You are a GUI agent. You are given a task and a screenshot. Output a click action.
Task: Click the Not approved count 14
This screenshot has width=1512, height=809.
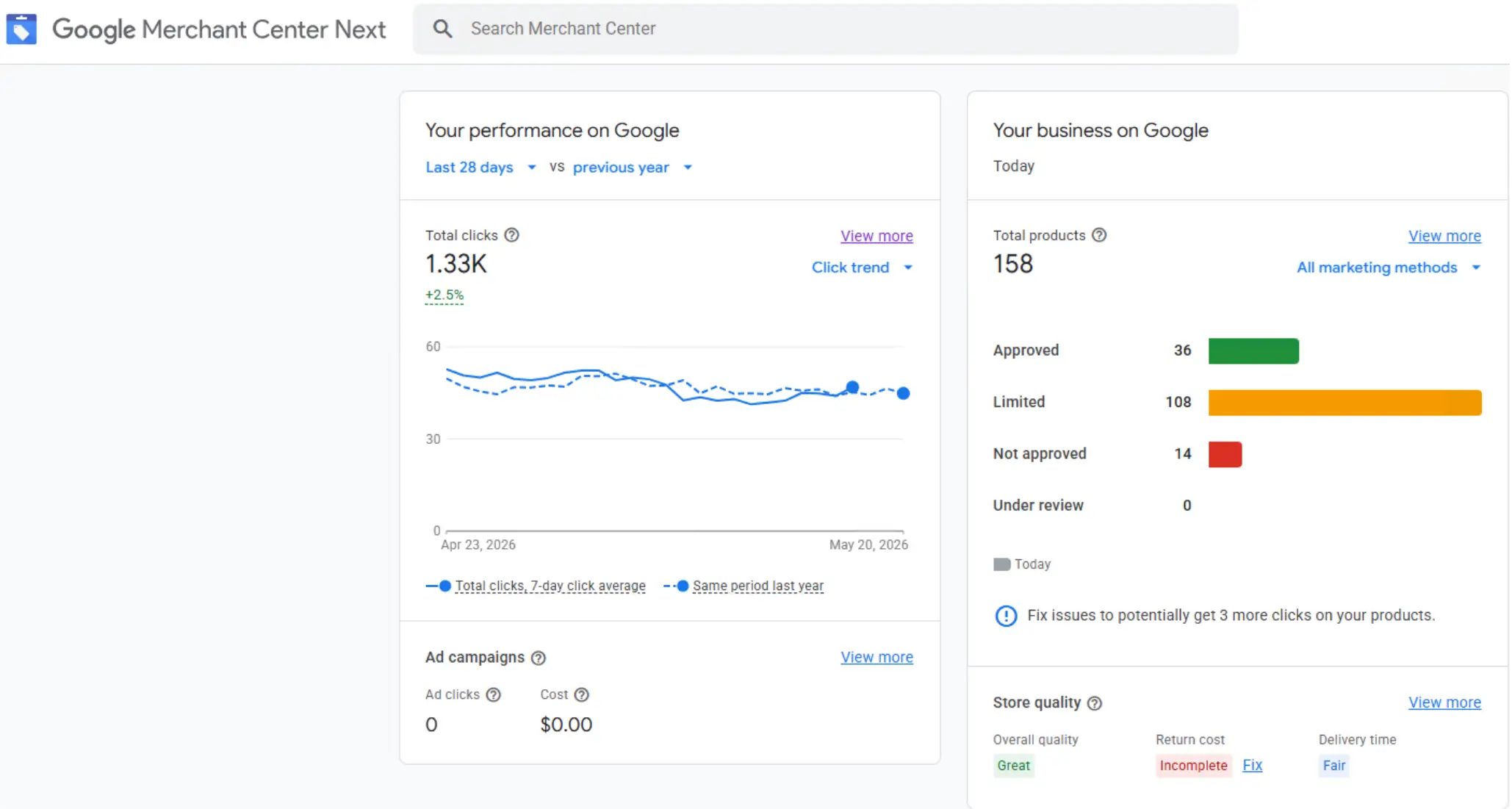(x=1182, y=453)
